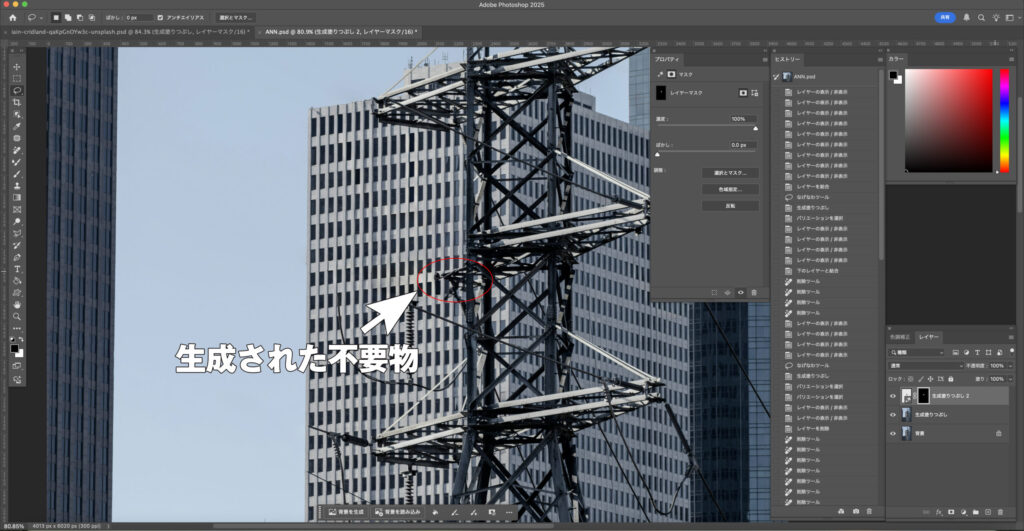Click the 反転 button in Properties
Screen dimensions: 1024x531
coord(730,206)
